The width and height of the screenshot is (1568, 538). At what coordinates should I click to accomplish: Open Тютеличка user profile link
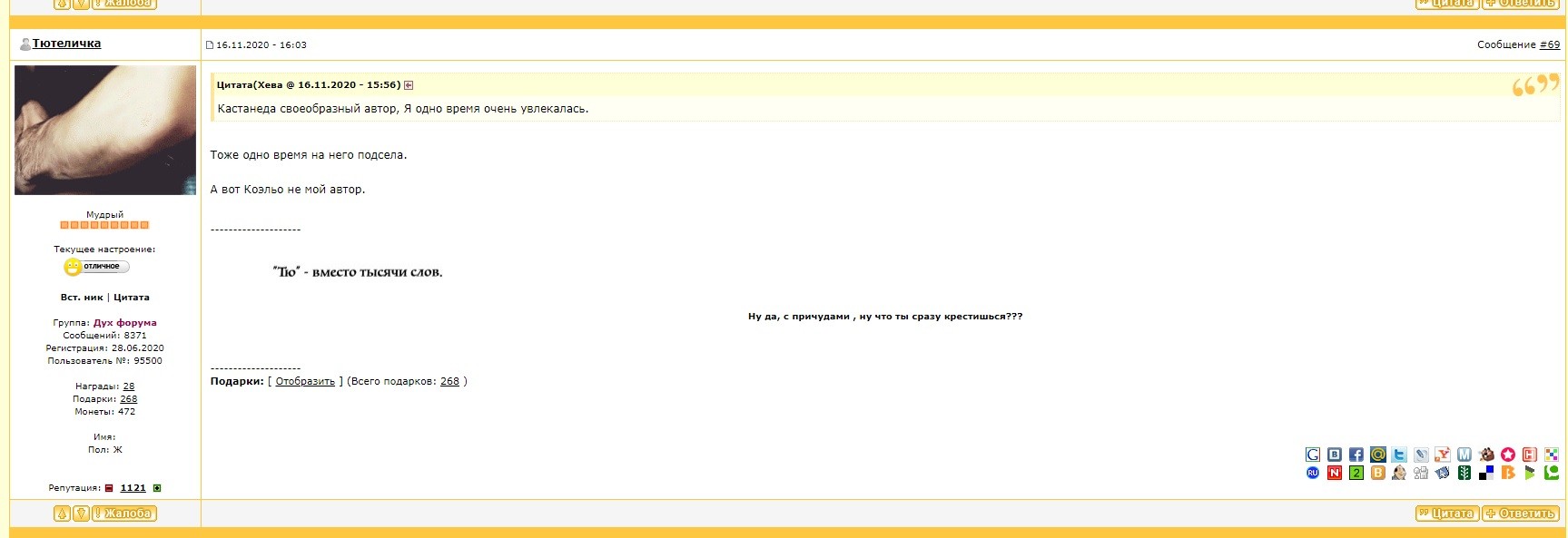click(66, 44)
